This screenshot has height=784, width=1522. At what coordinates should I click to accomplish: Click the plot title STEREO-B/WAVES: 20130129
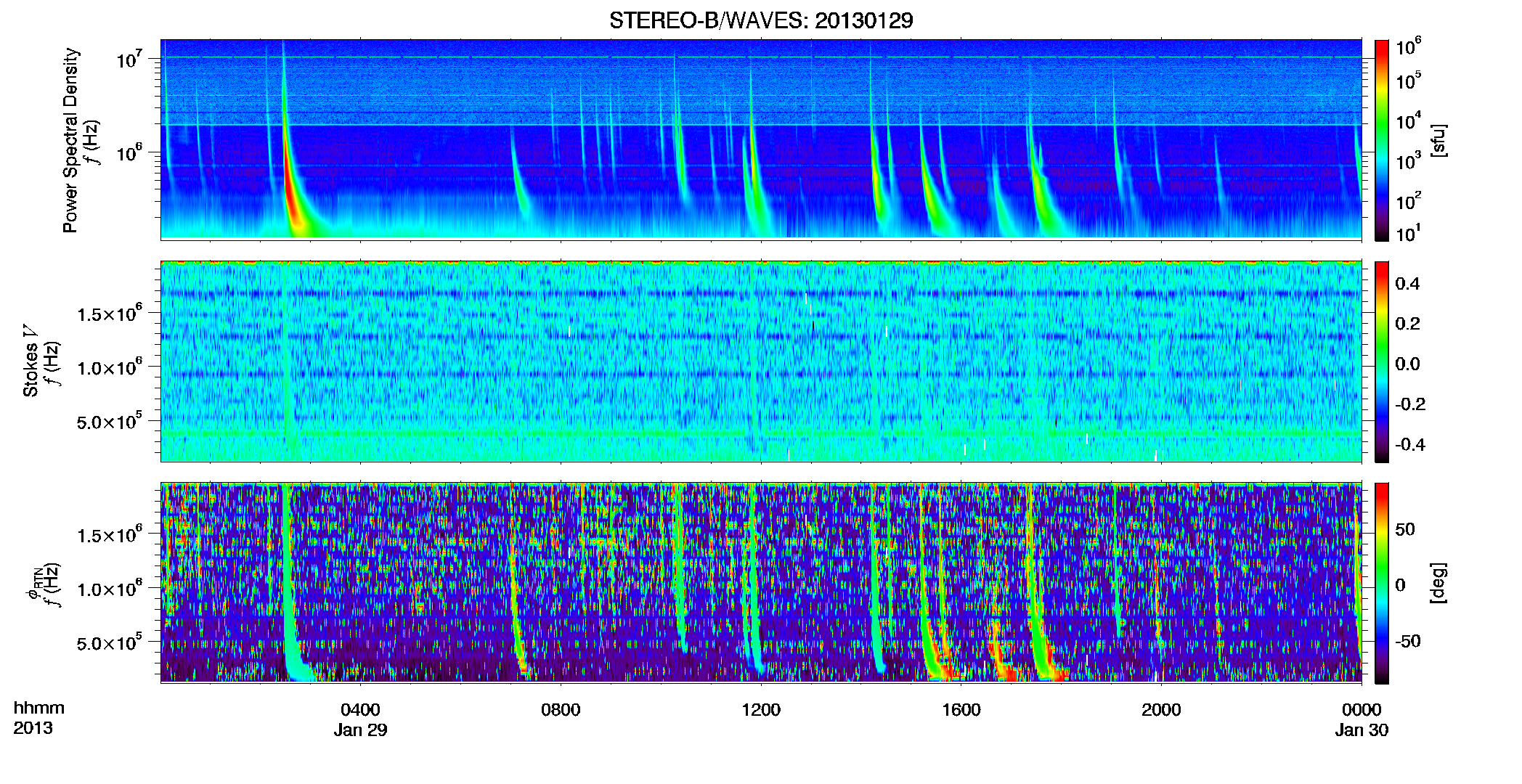(x=761, y=20)
